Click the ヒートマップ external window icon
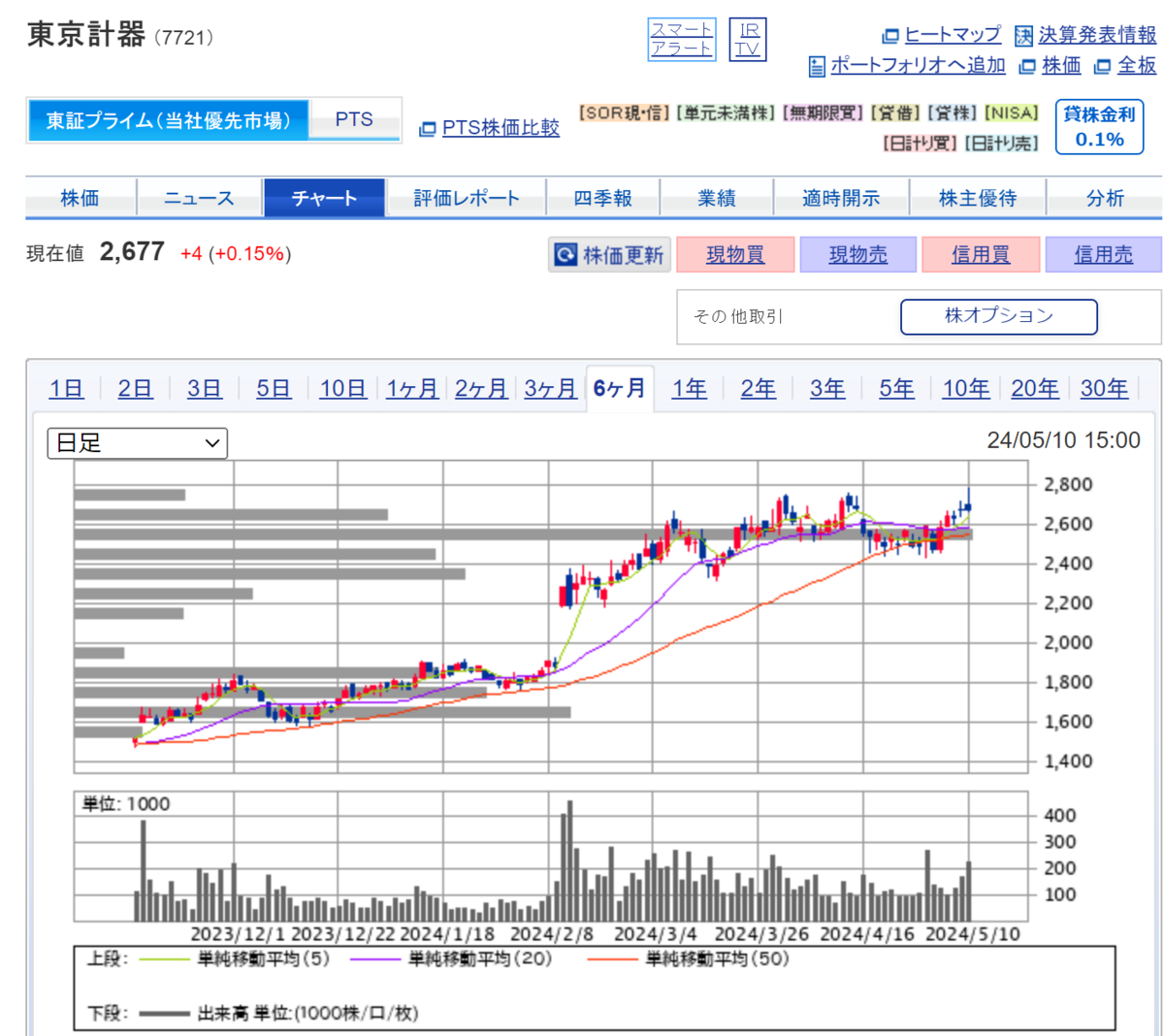This screenshot has height=1036, width=1164. coord(890,36)
